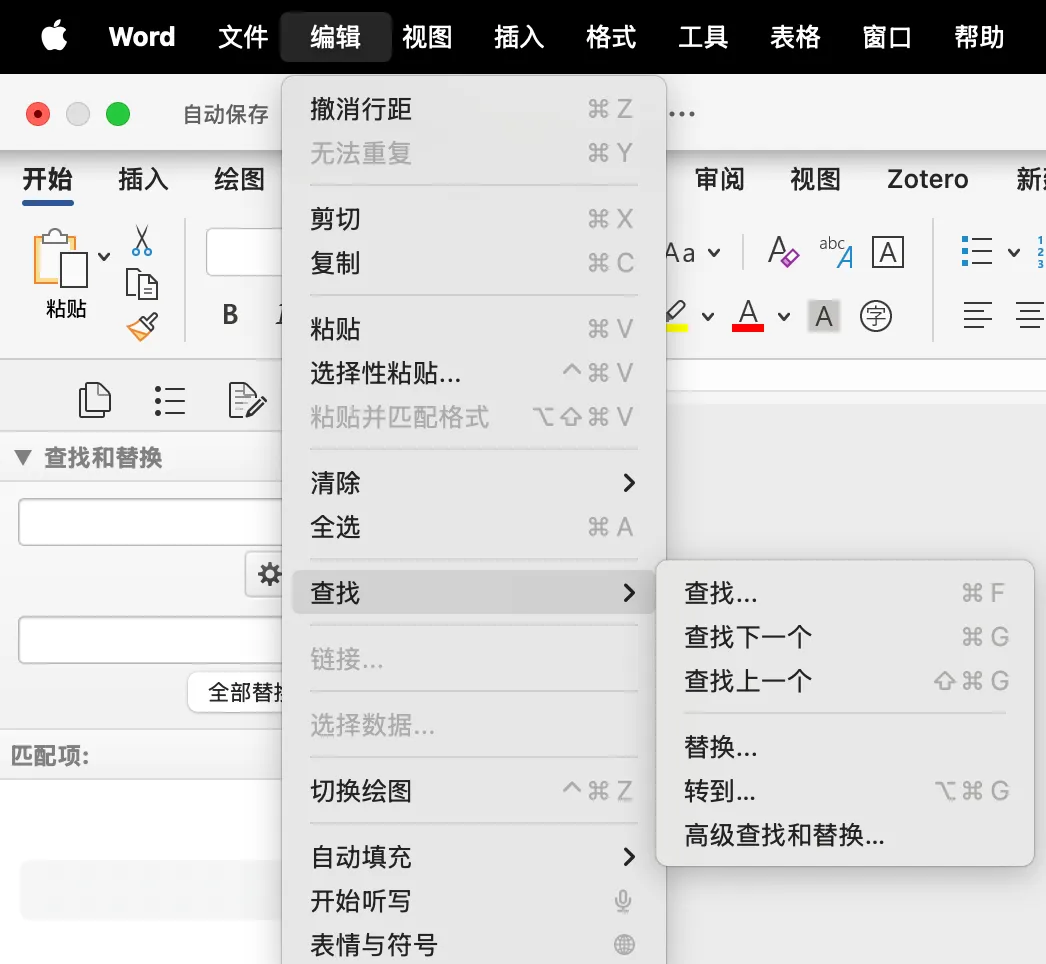The width and height of the screenshot is (1046, 964).
Task: Open the 格式 menu
Action: click(611, 36)
